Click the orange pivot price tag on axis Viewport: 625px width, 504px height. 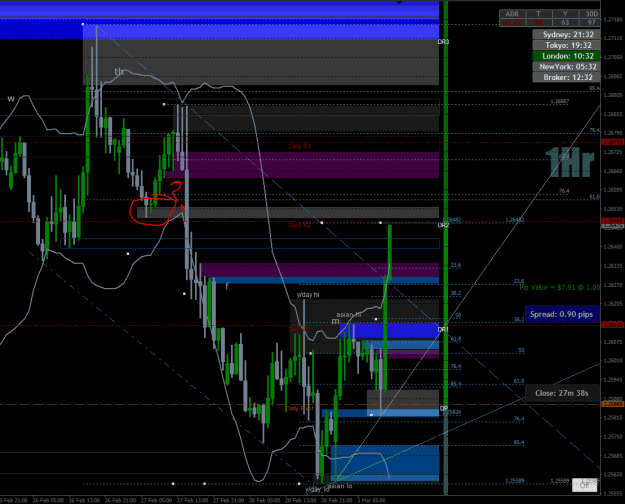(x=613, y=404)
